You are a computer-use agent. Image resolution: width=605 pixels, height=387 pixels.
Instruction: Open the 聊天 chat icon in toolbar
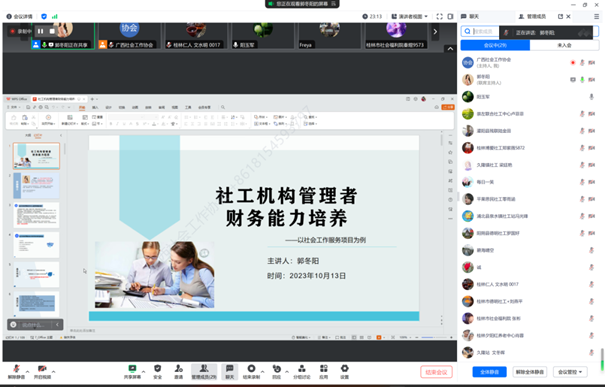point(230,372)
